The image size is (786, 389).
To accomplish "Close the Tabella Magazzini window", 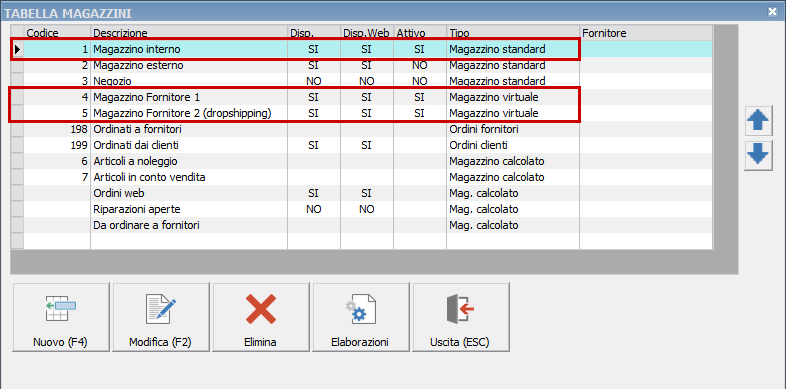I will pyautogui.click(x=772, y=12).
